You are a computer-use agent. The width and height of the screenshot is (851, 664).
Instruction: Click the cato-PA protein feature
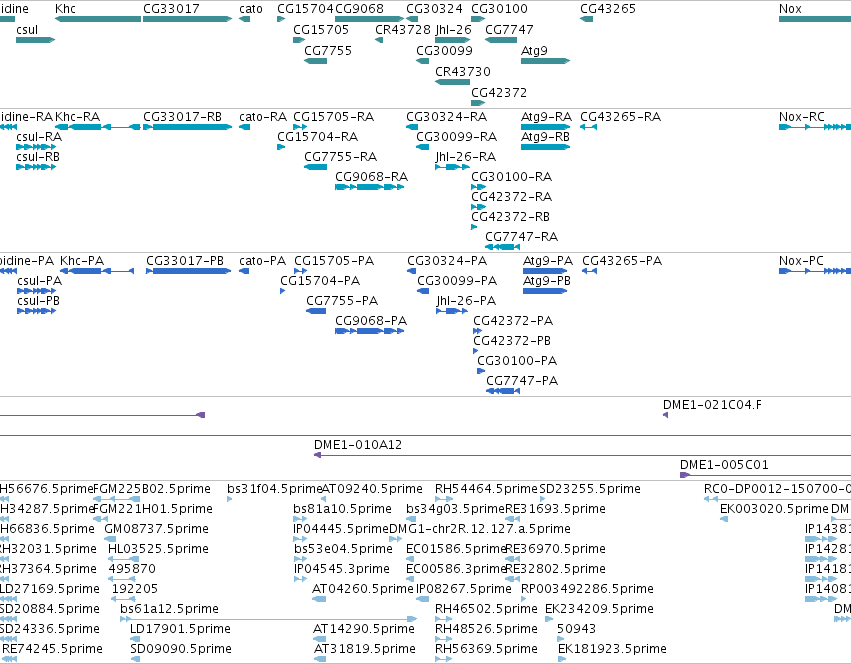244,271
